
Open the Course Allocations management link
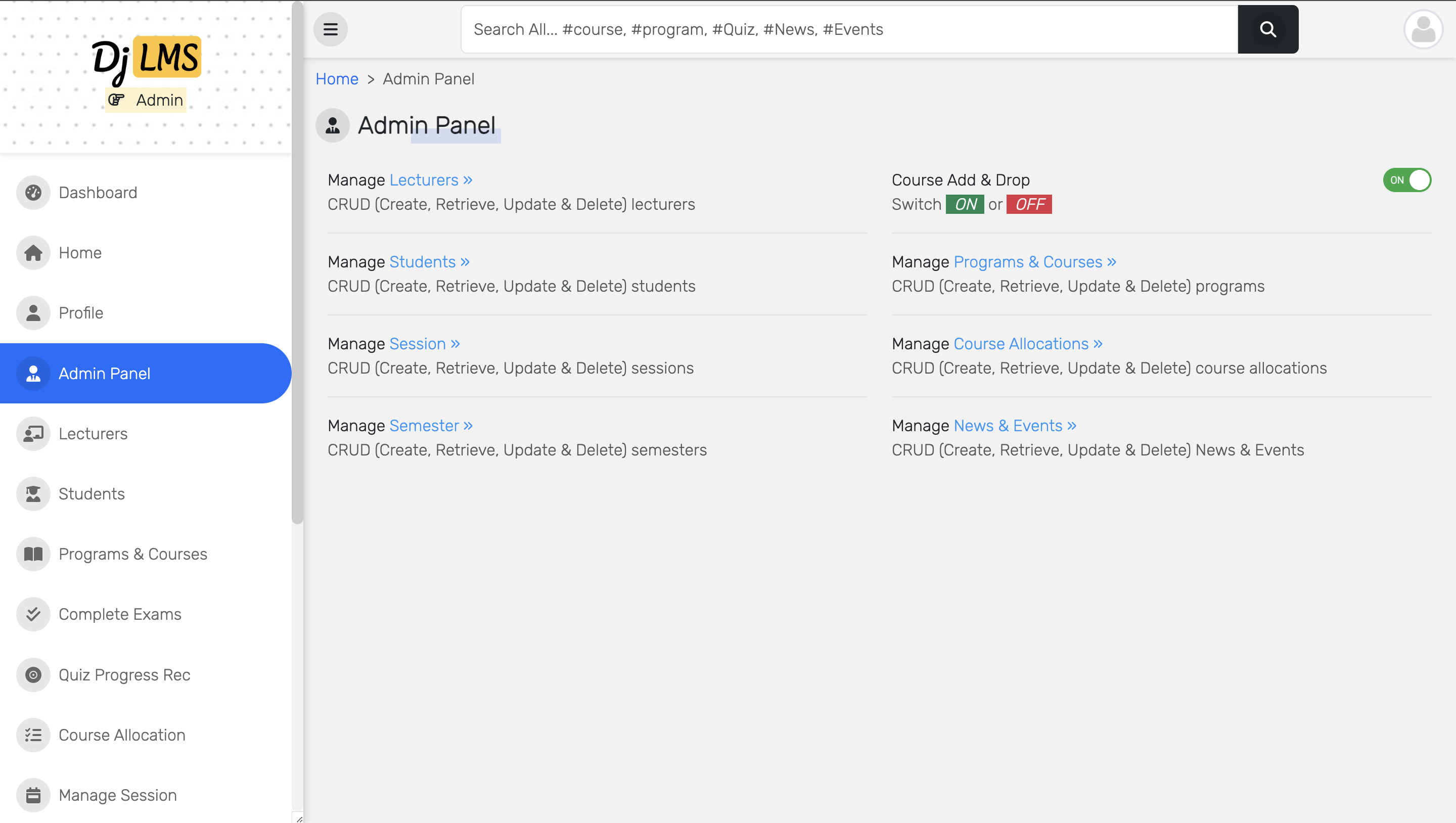(x=1028, y=344)
